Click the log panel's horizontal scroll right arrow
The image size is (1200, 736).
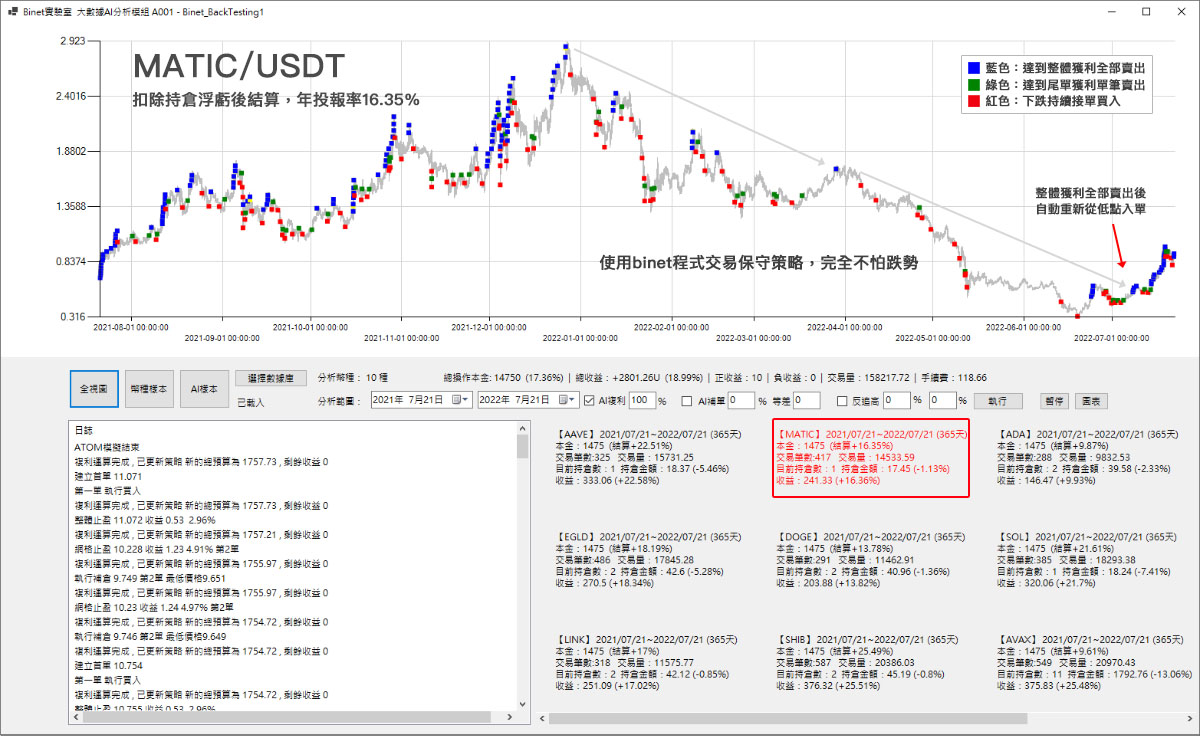[x=509, y=717]
